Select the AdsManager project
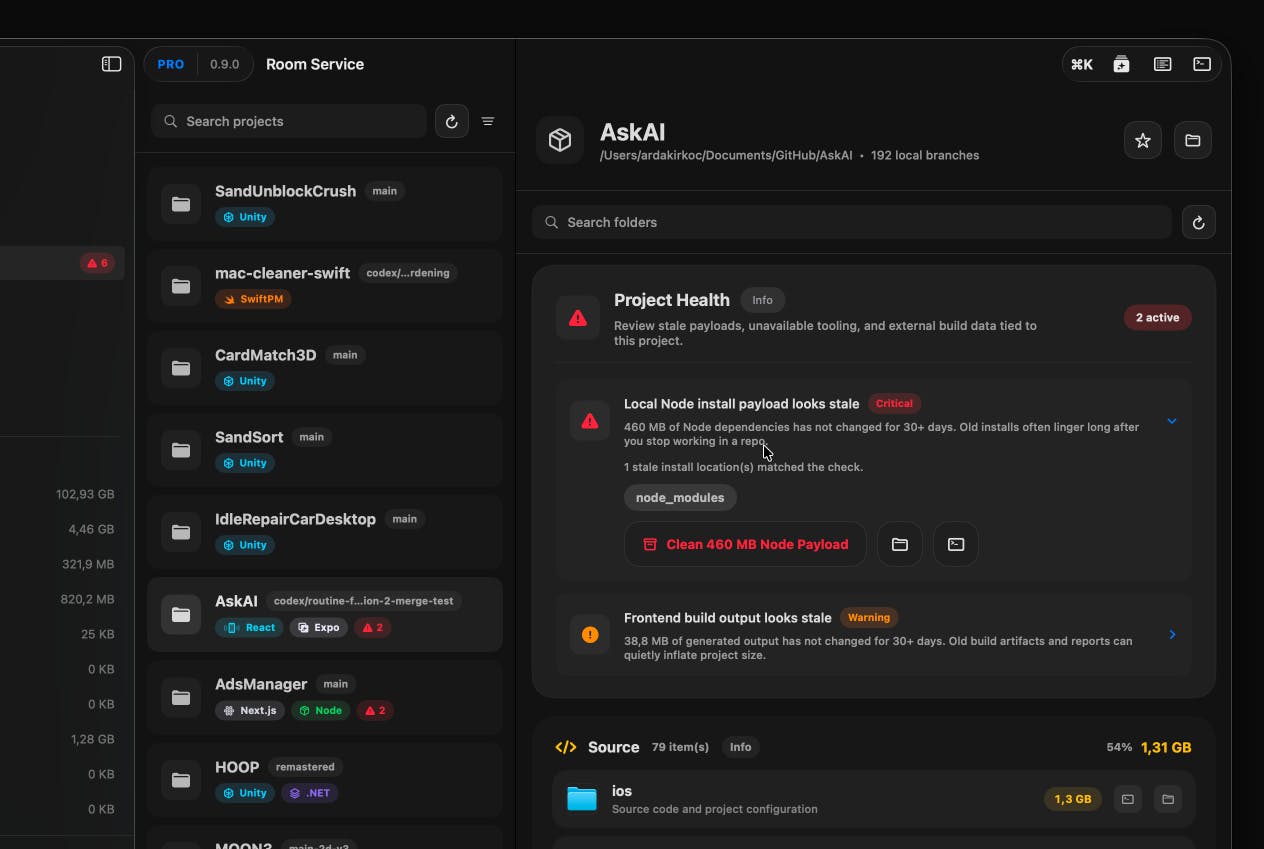The image size is (1264, 849). point(324,697)
